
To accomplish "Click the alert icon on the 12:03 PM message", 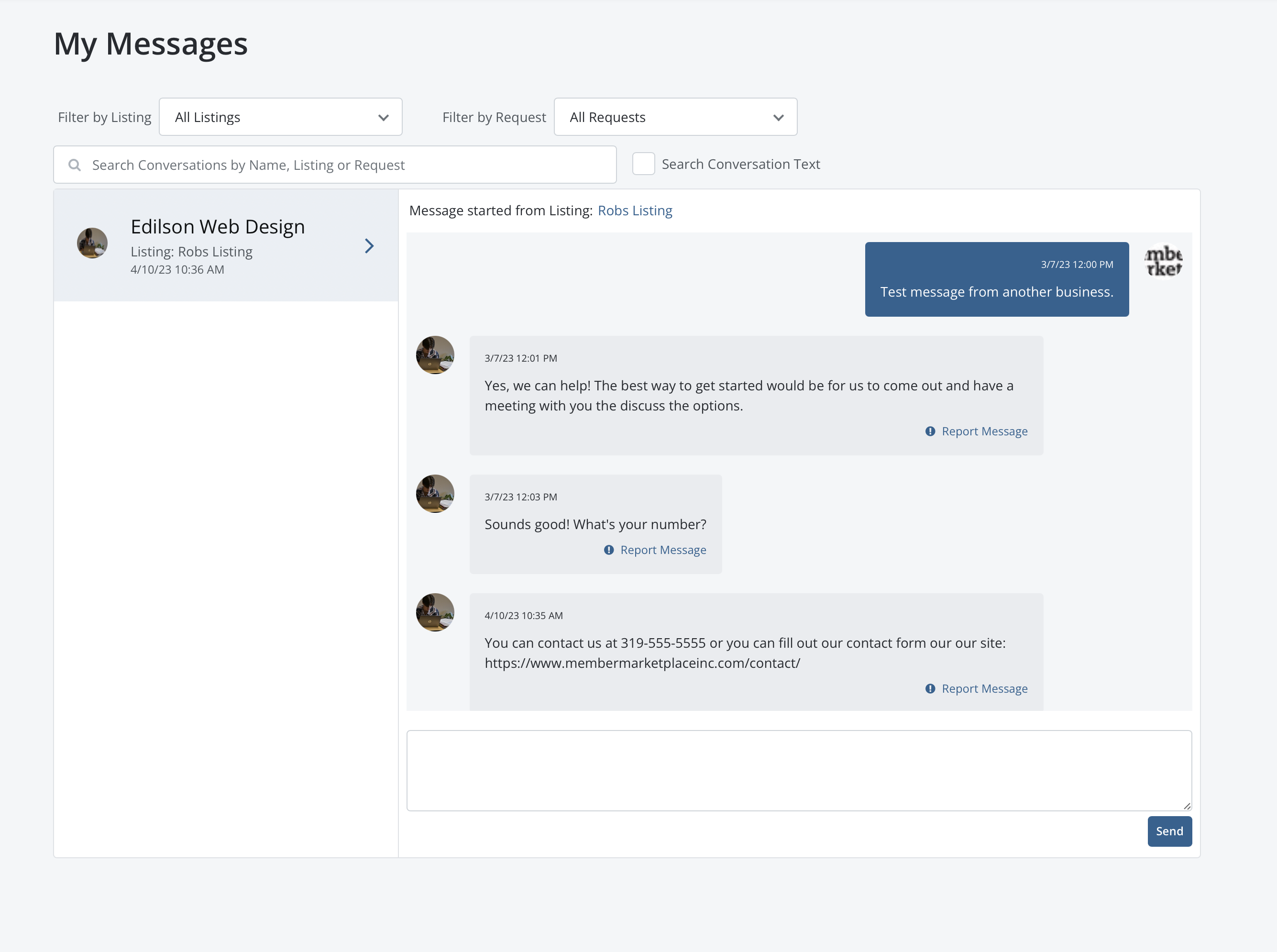I will point(609,550).
